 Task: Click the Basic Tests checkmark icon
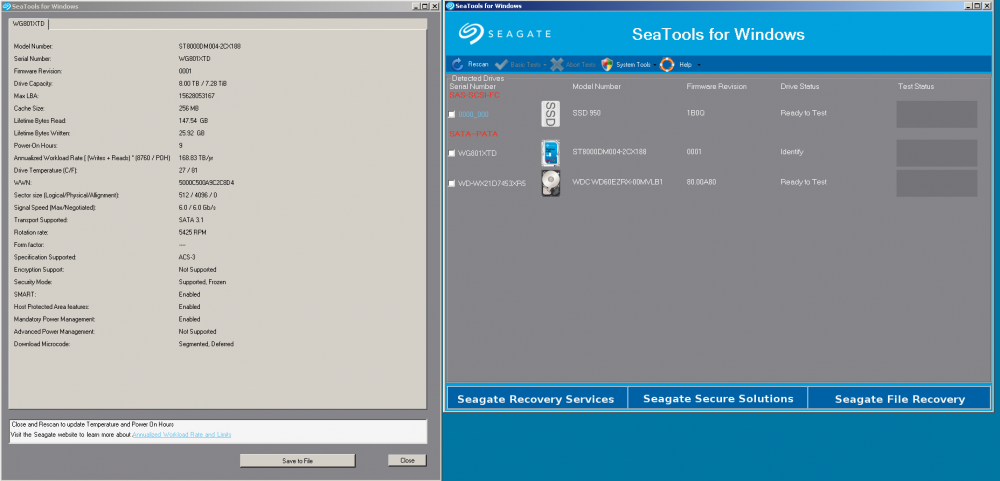point(501,64)
